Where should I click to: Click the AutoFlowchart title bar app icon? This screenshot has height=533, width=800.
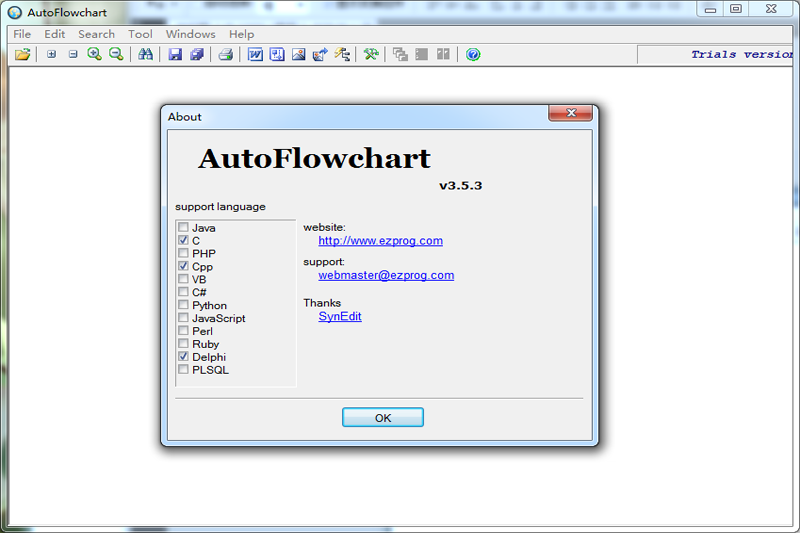pyautogui.click(x=15, y=12)
